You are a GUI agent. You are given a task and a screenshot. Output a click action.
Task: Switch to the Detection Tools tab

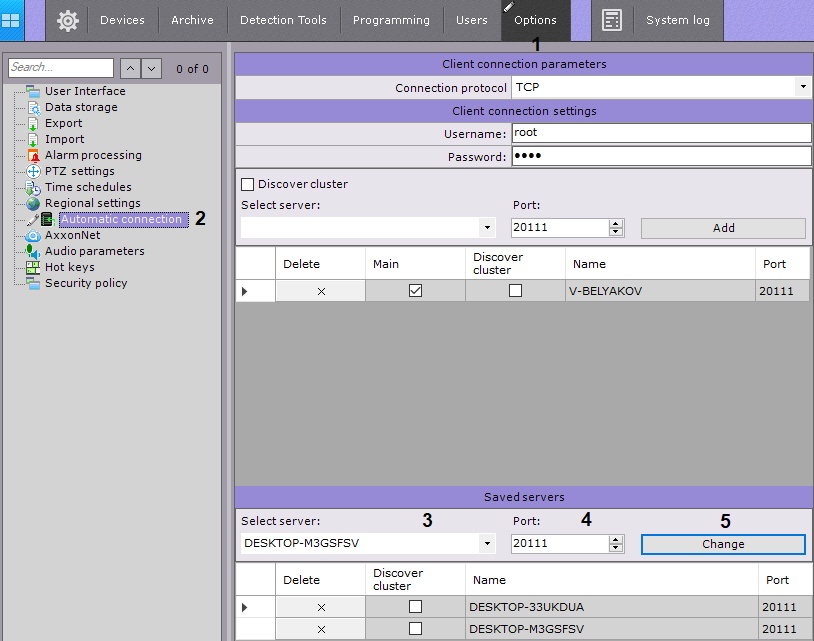[x=283, y=20]
